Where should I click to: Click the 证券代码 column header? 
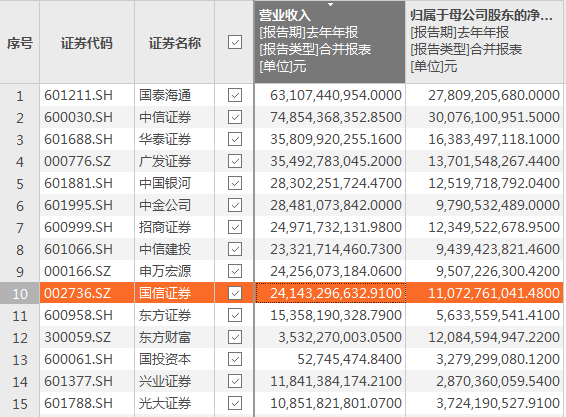[x=87, y=43]
